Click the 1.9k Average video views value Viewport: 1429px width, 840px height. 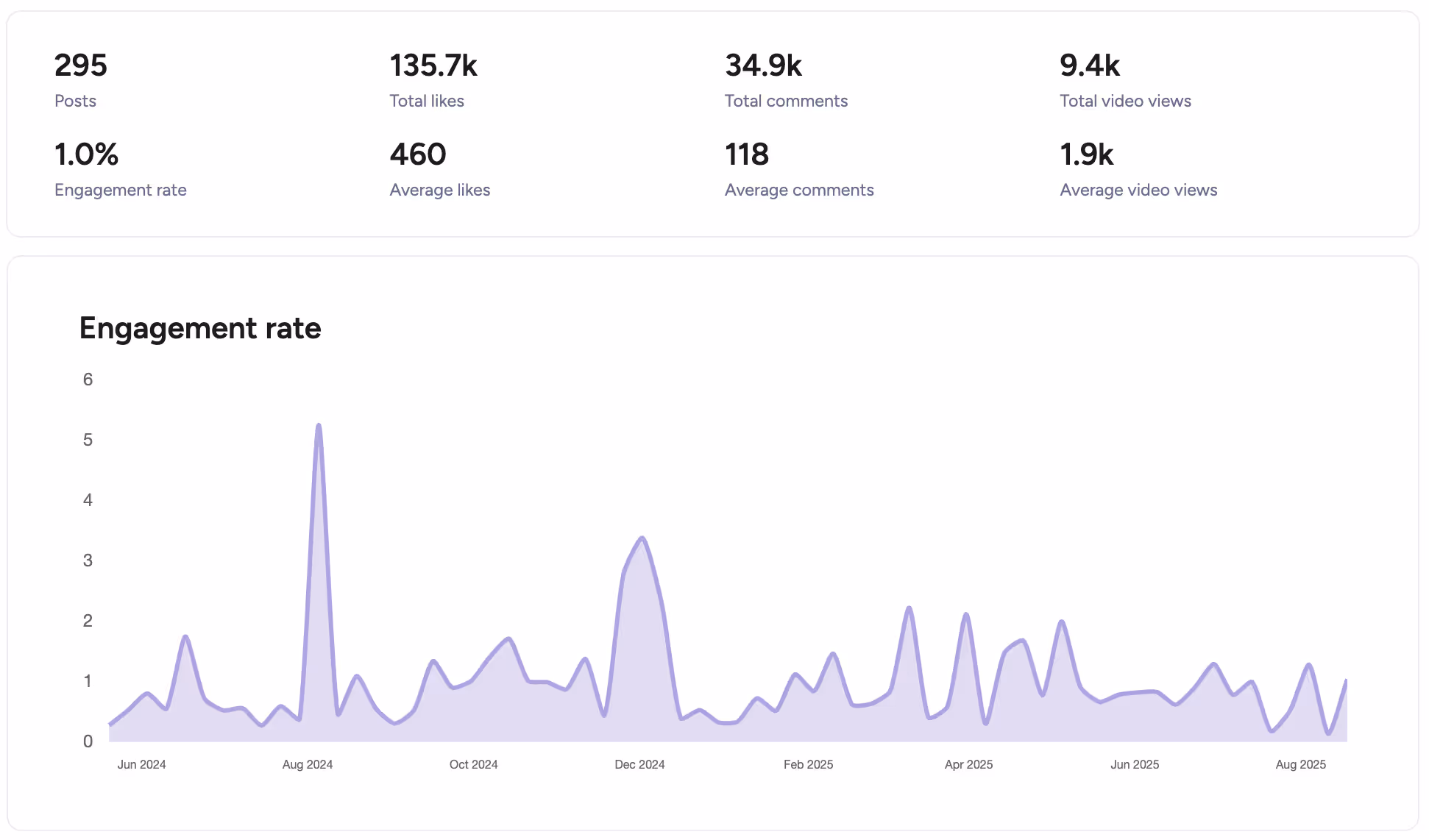click(x=1087, y=155)
